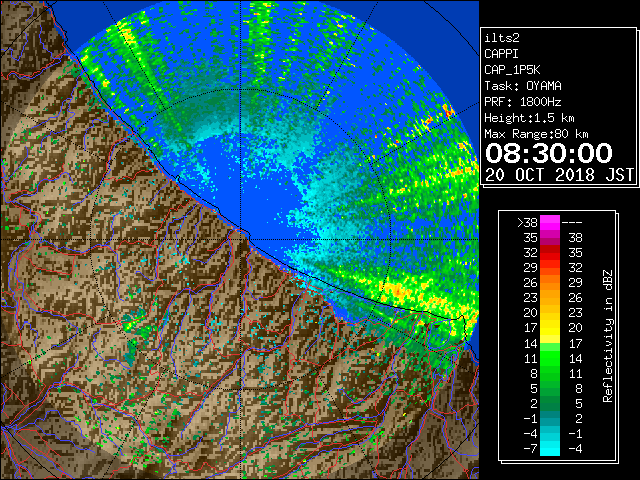This screenshot has width=640, height=480.
Task: Click the radar center where crosshair lines meet
Action: pyautogui.click(x=240, y=239)
